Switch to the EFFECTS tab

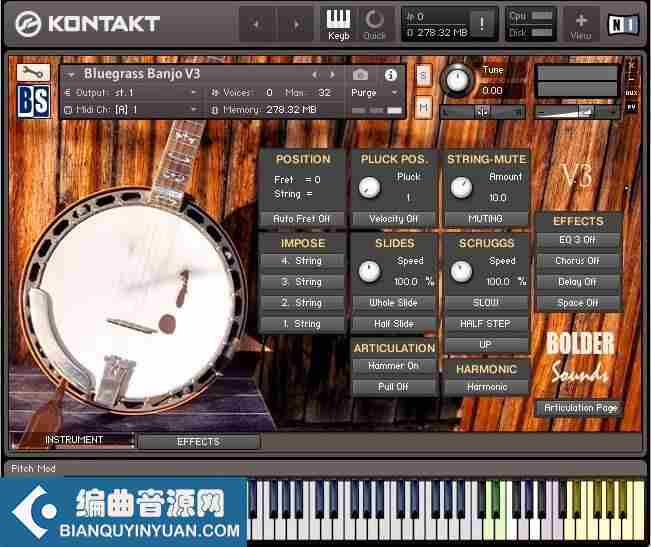click(x=198, y=442)
